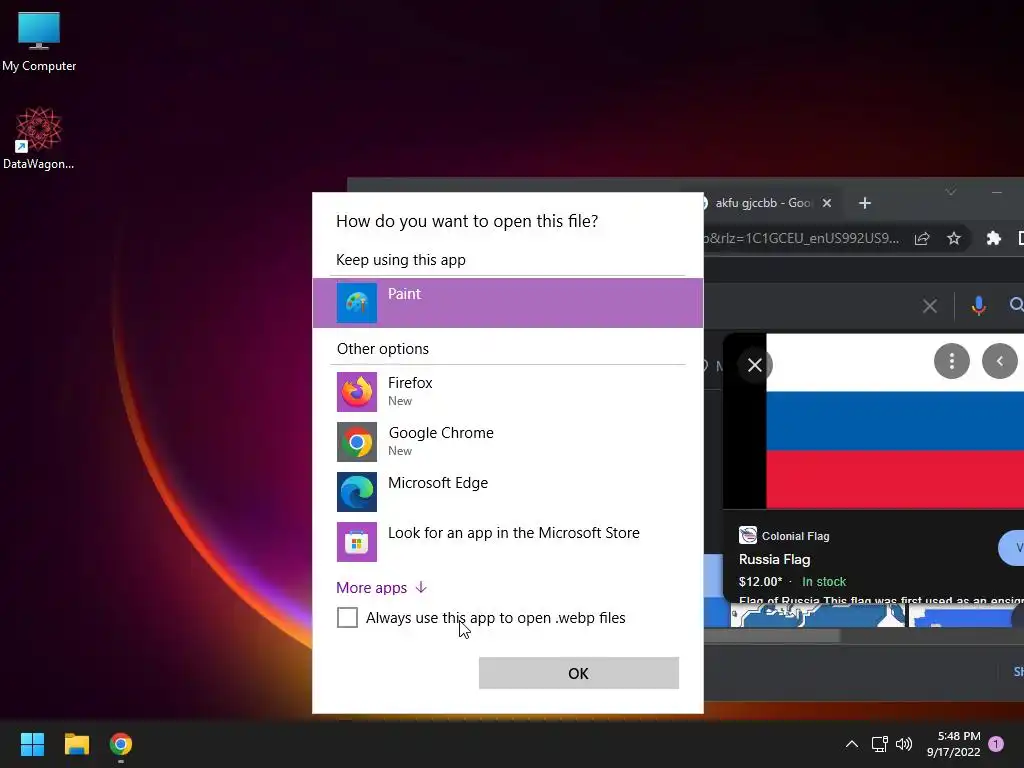The height and width of the screenshot is (768, 1024).
Task: Confirm with the OK button
Action: pyautogui.click(x=579, y=673)
